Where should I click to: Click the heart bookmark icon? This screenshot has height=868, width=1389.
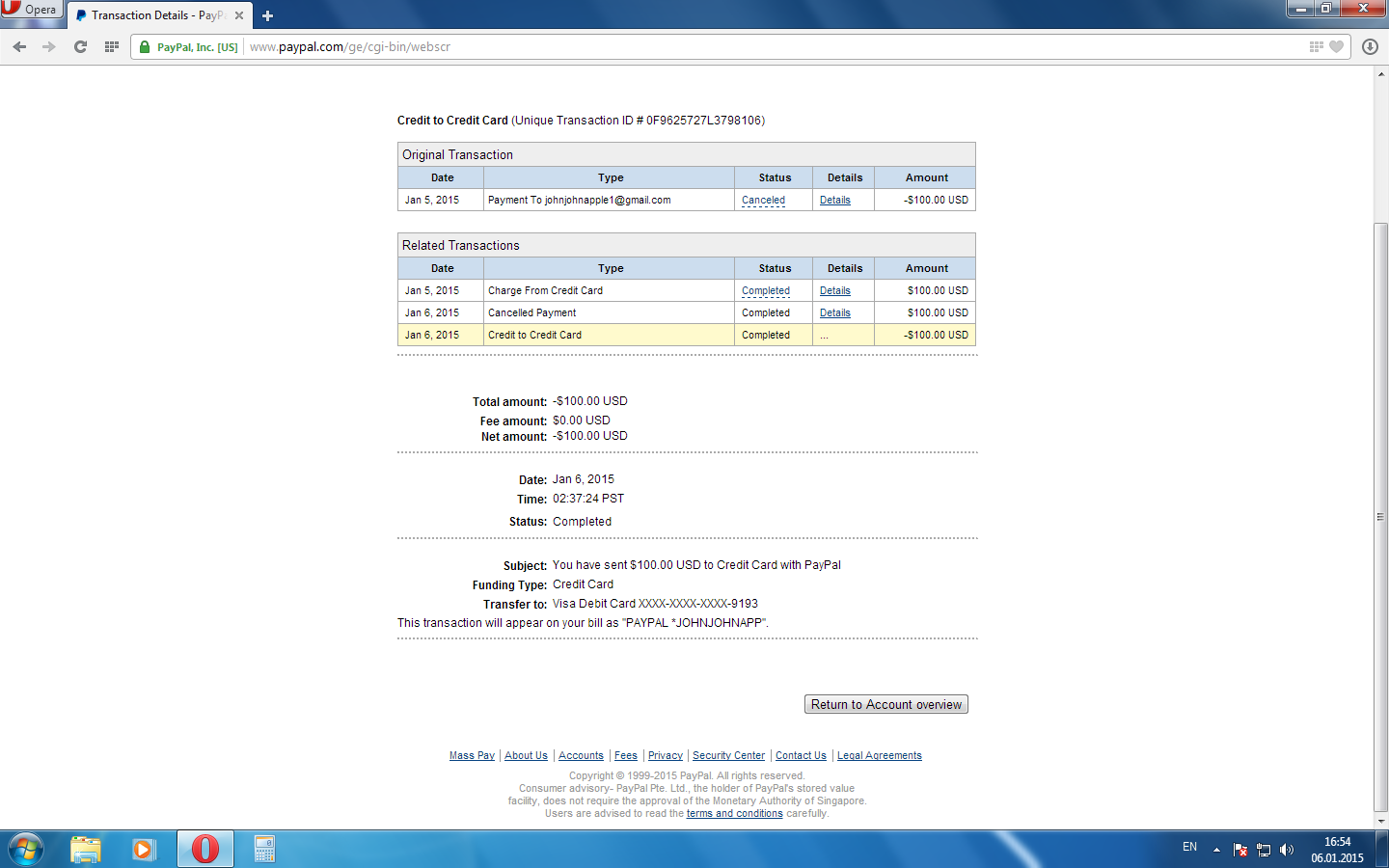coord(1336,46)
